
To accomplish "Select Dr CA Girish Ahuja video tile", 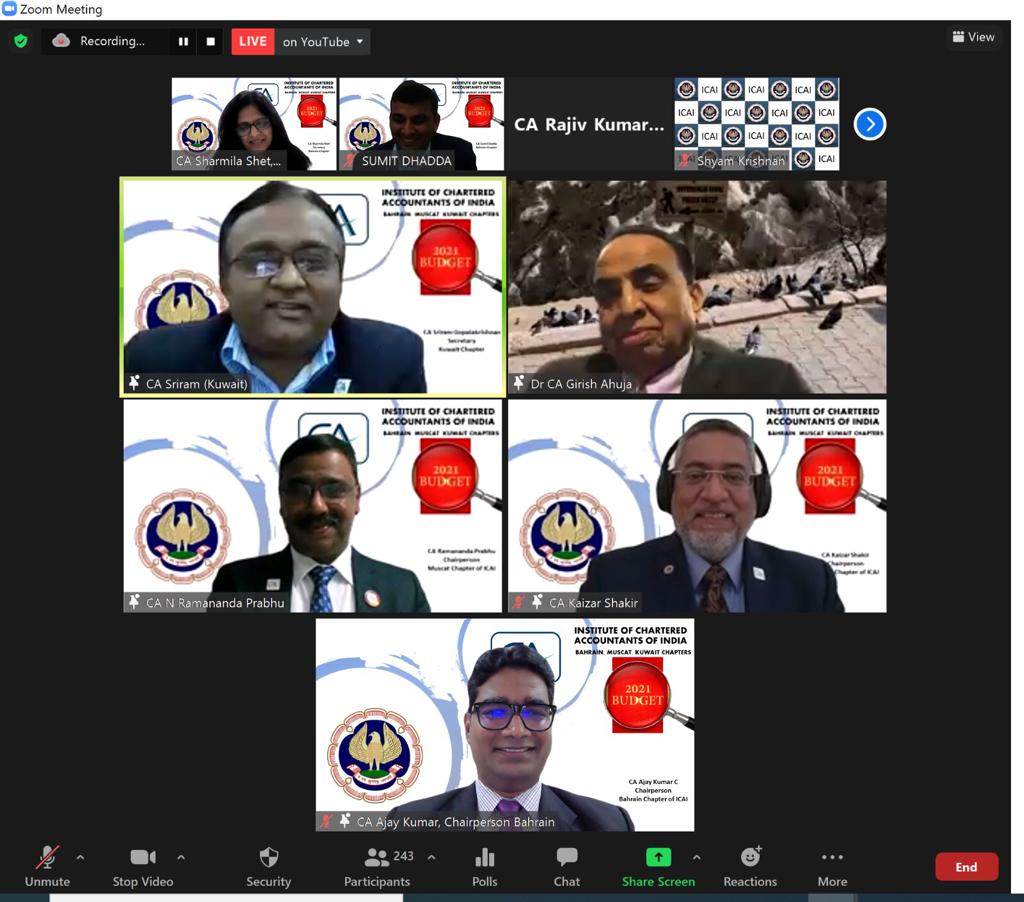I will [697, 287].
